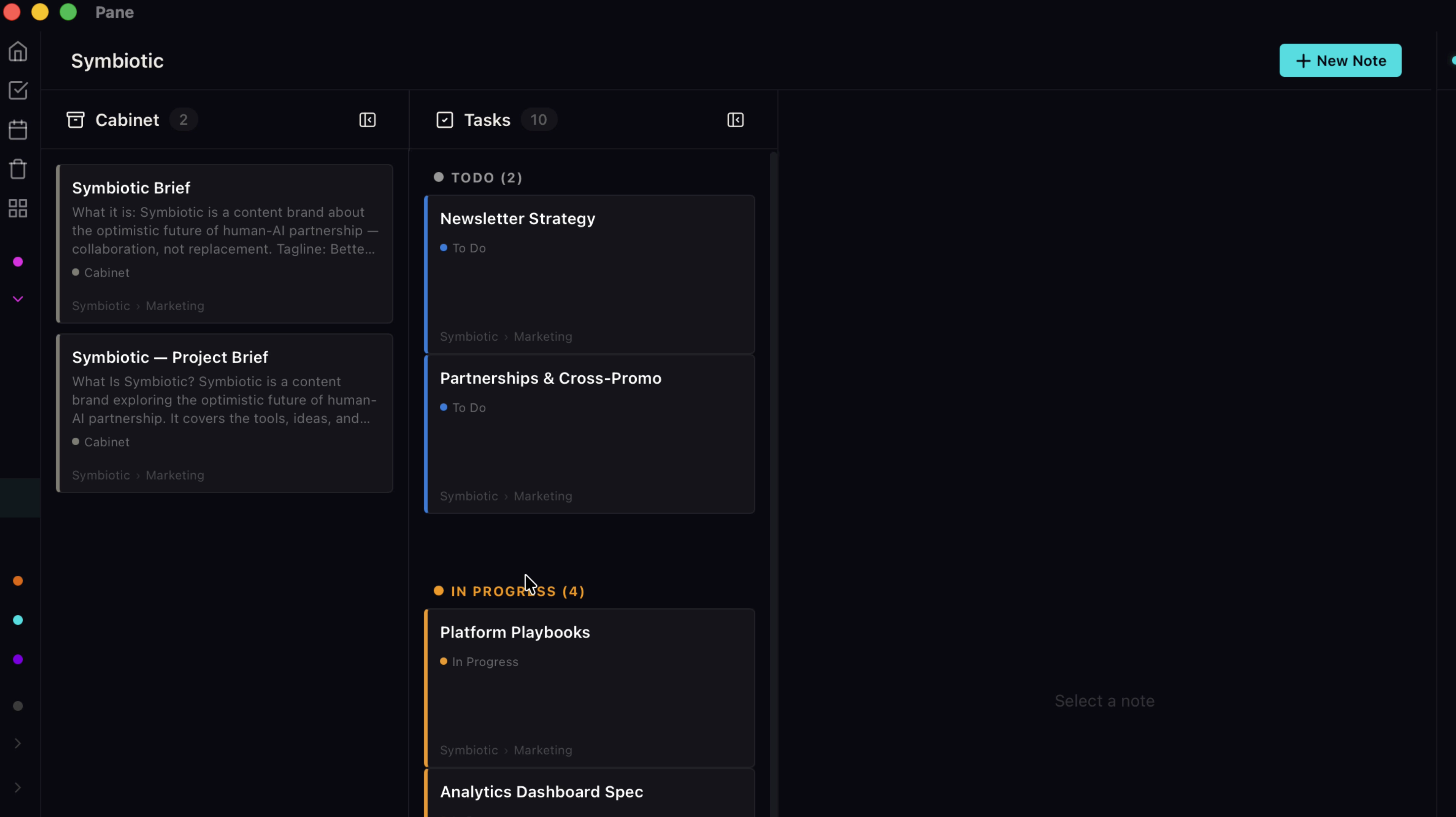
Task: Select the orange dot in sidebar
Action: 18,581
